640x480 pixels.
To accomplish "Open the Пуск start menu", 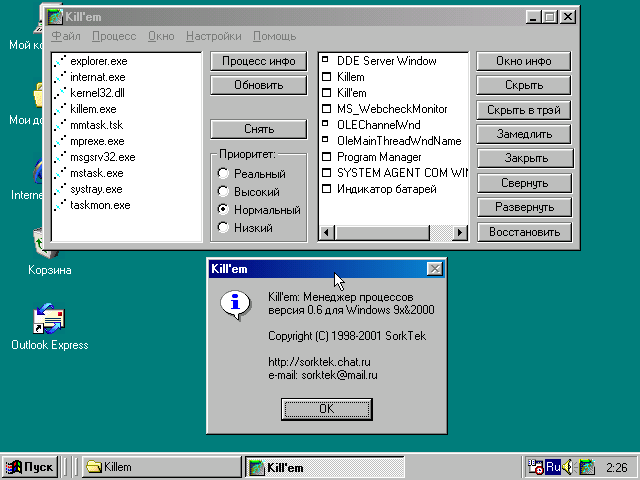I will pos(30,467).
